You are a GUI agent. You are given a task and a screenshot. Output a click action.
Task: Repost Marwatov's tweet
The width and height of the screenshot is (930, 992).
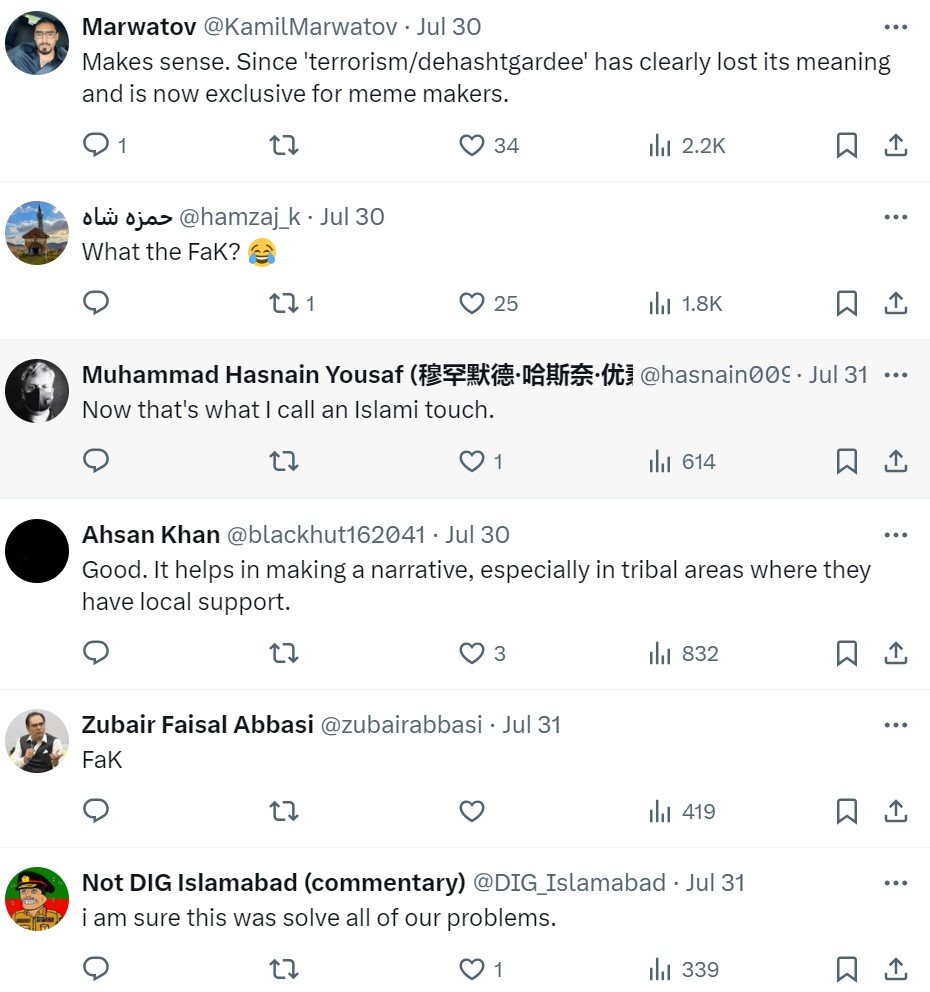[x=284, y=145]
